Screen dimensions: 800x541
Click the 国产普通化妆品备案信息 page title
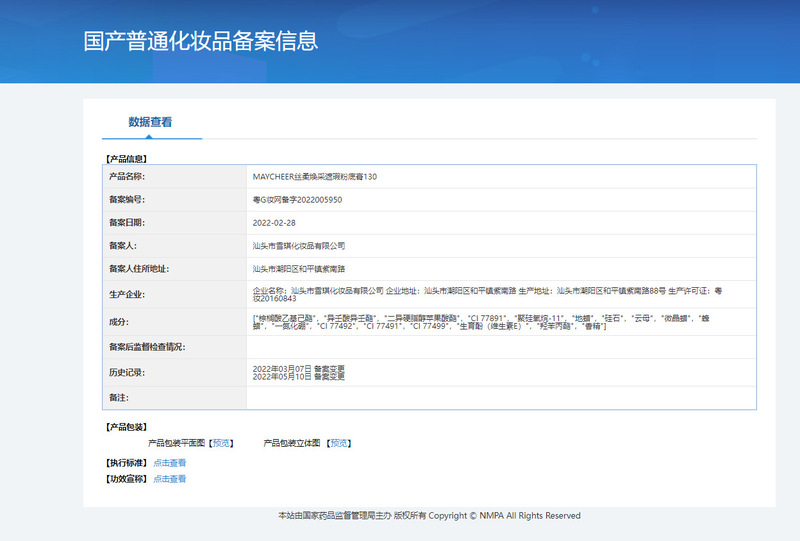pyautogui.click(x=200, y=41)
